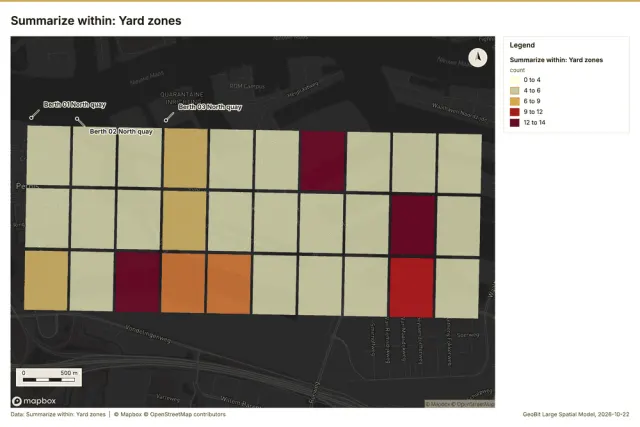640x427 pixels.
Task: Click the 500 m scale bar
Action: [x=49, y=377]
